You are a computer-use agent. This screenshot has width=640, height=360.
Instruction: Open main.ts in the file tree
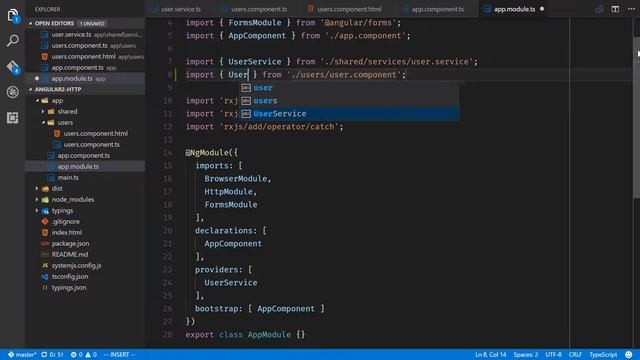85,178
